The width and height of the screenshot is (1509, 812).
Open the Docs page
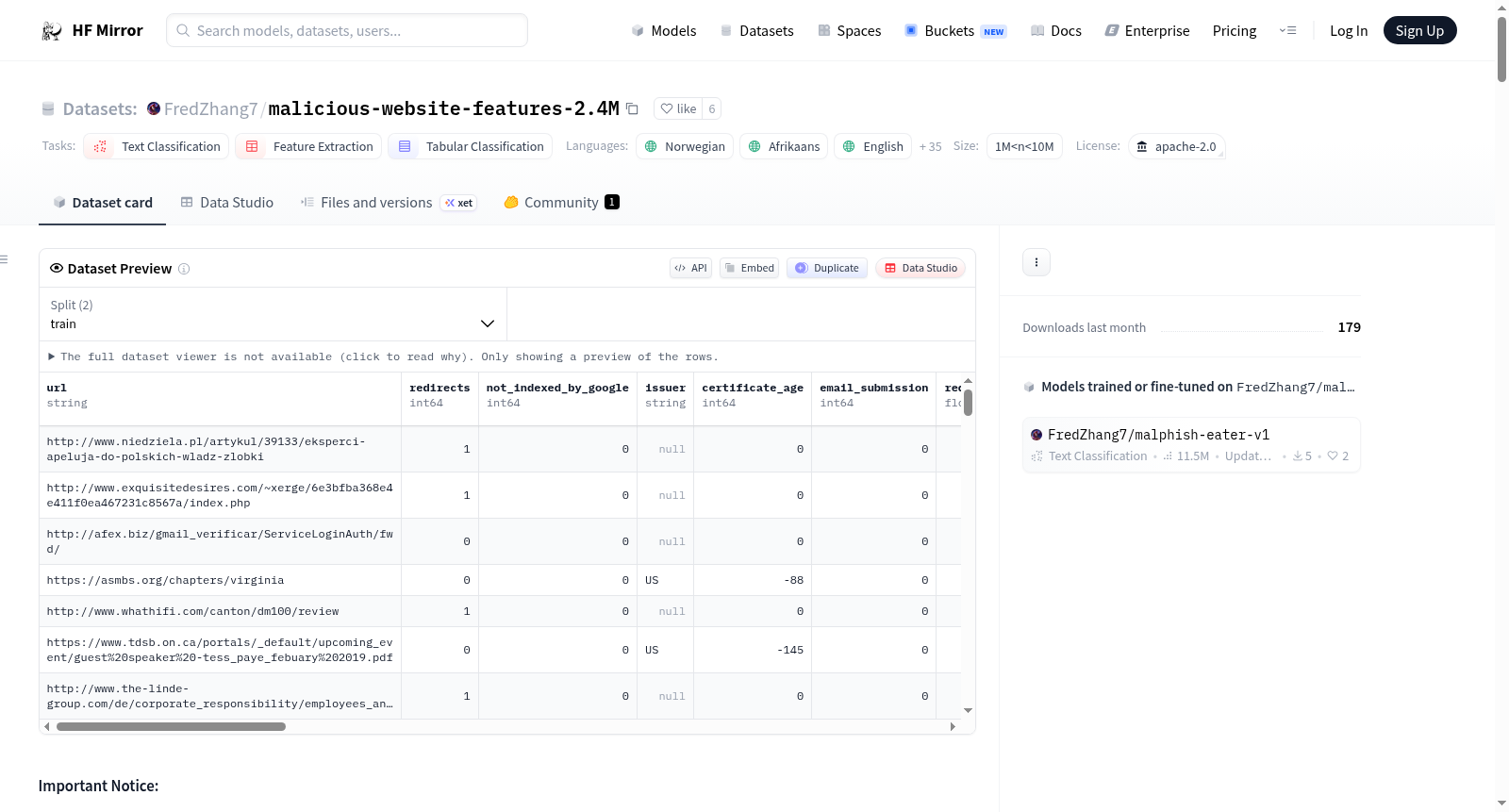click(x=1056, y=31)
